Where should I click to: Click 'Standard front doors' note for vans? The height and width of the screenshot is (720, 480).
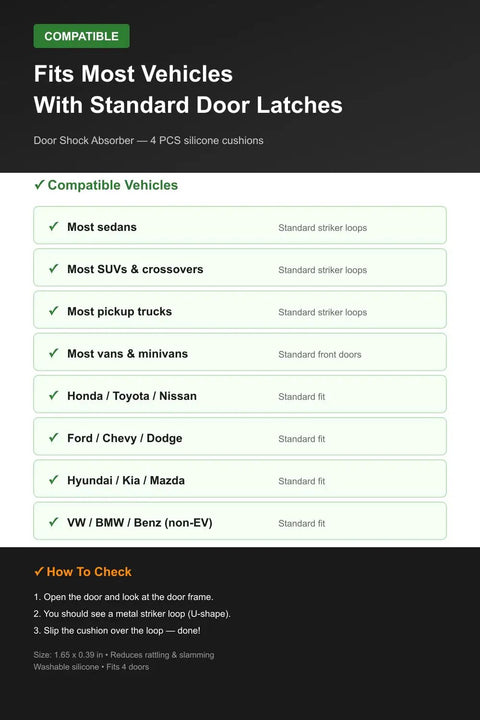pos(320,354)
